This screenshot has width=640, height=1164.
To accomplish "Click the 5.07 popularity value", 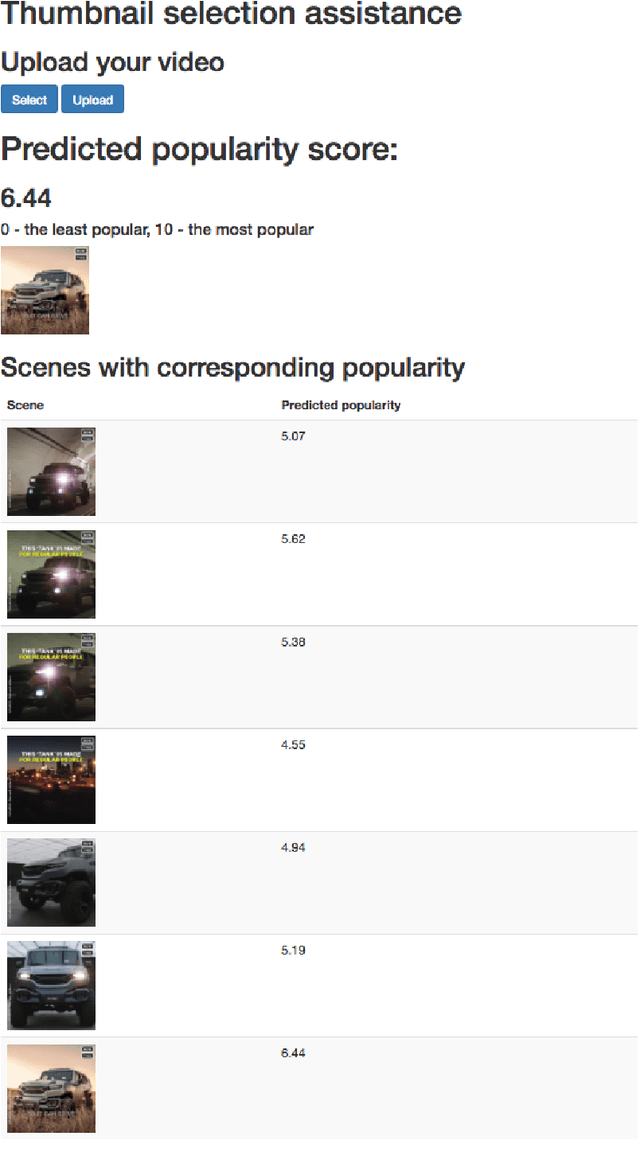I will 293,437.
